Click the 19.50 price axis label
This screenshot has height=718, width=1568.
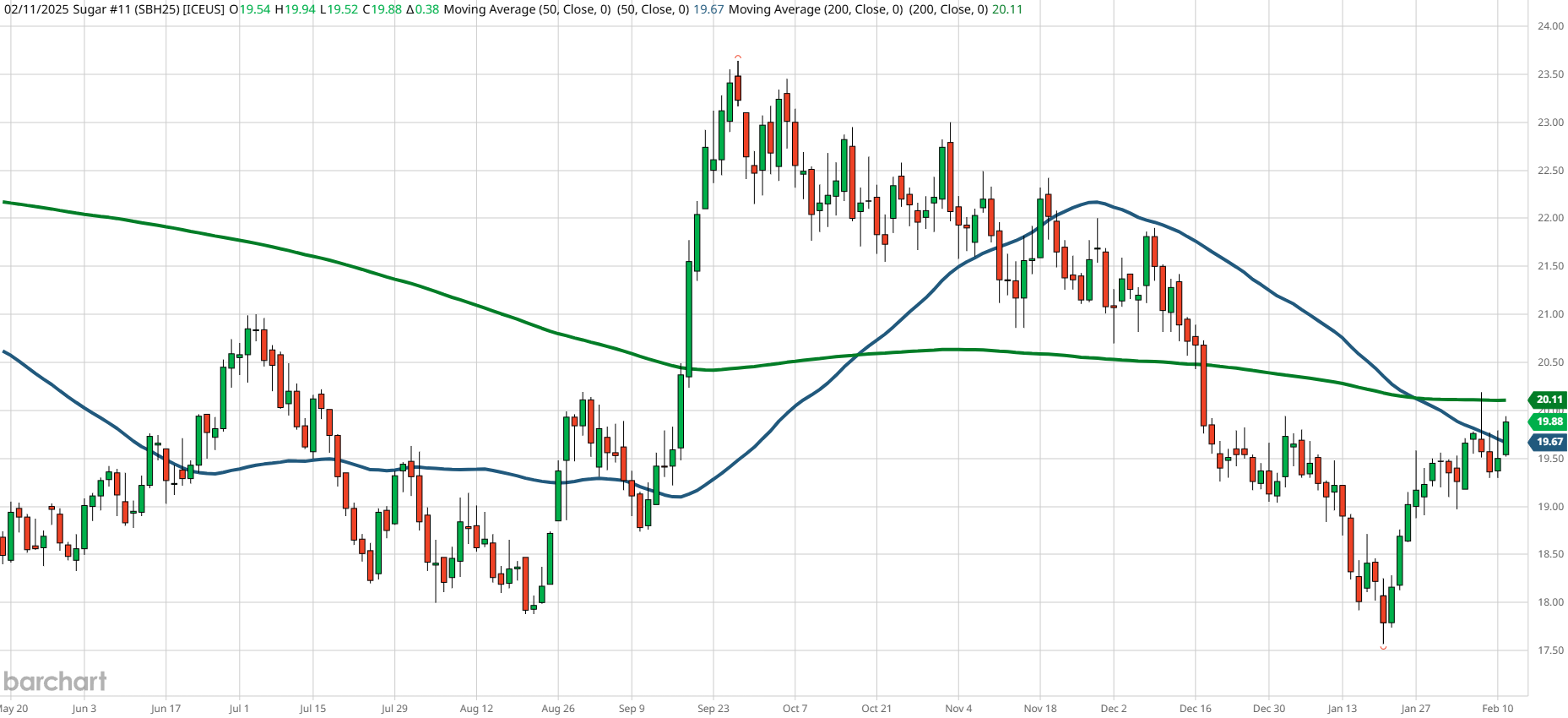coord(1550,459)
